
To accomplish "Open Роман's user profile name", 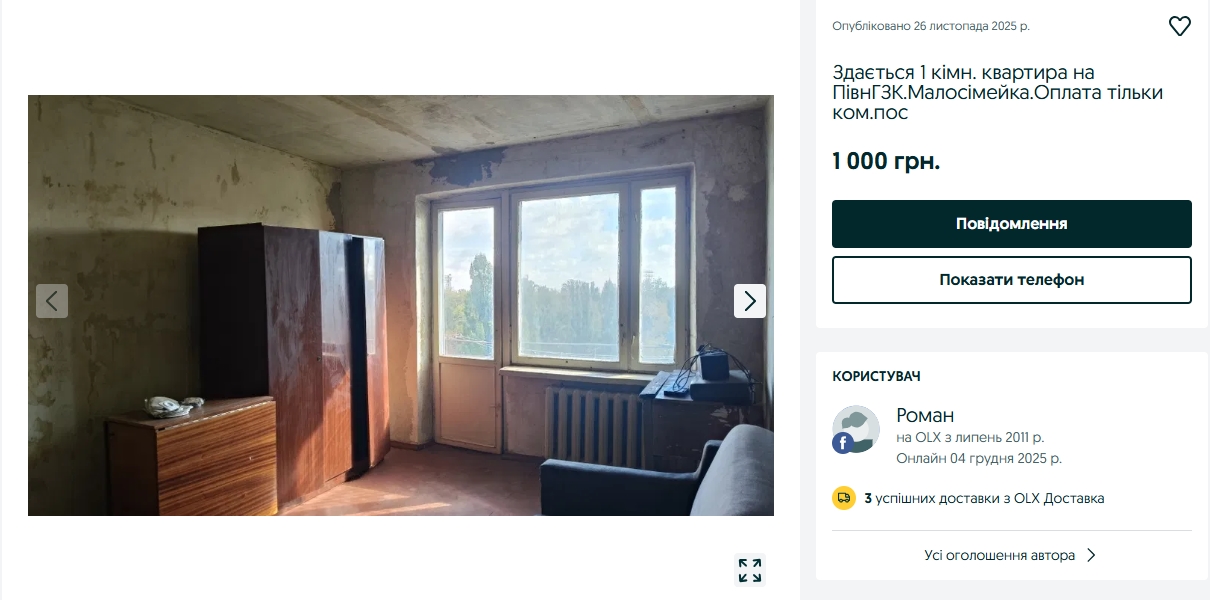I will (925, 415).
